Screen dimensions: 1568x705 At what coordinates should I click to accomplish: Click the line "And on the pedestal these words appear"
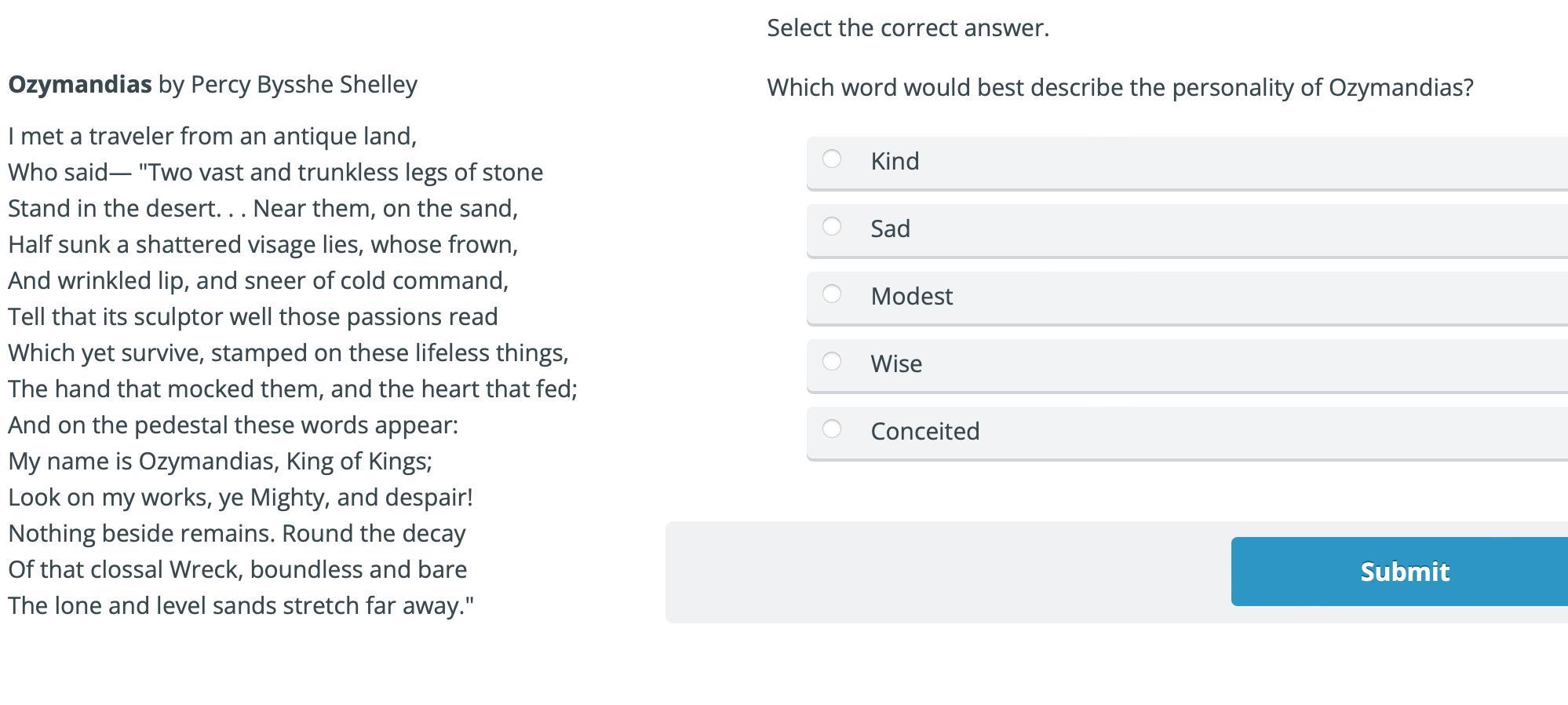[233, 426]
